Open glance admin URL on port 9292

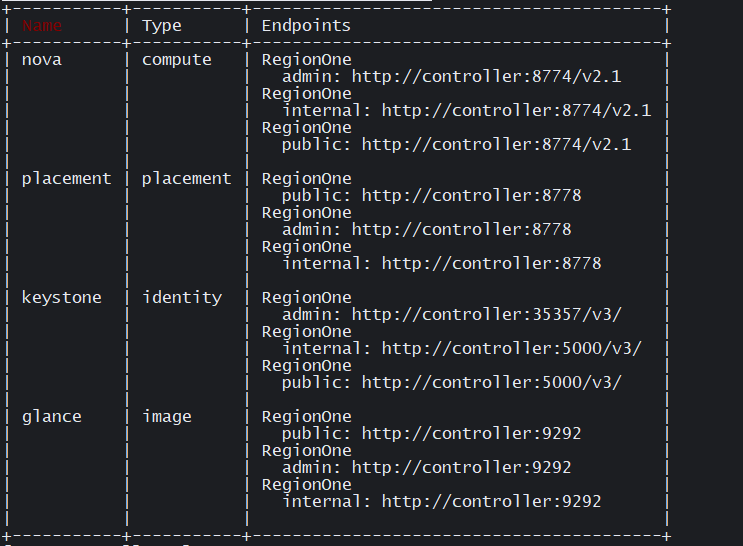pyautogui.click(x=461, y=468)
